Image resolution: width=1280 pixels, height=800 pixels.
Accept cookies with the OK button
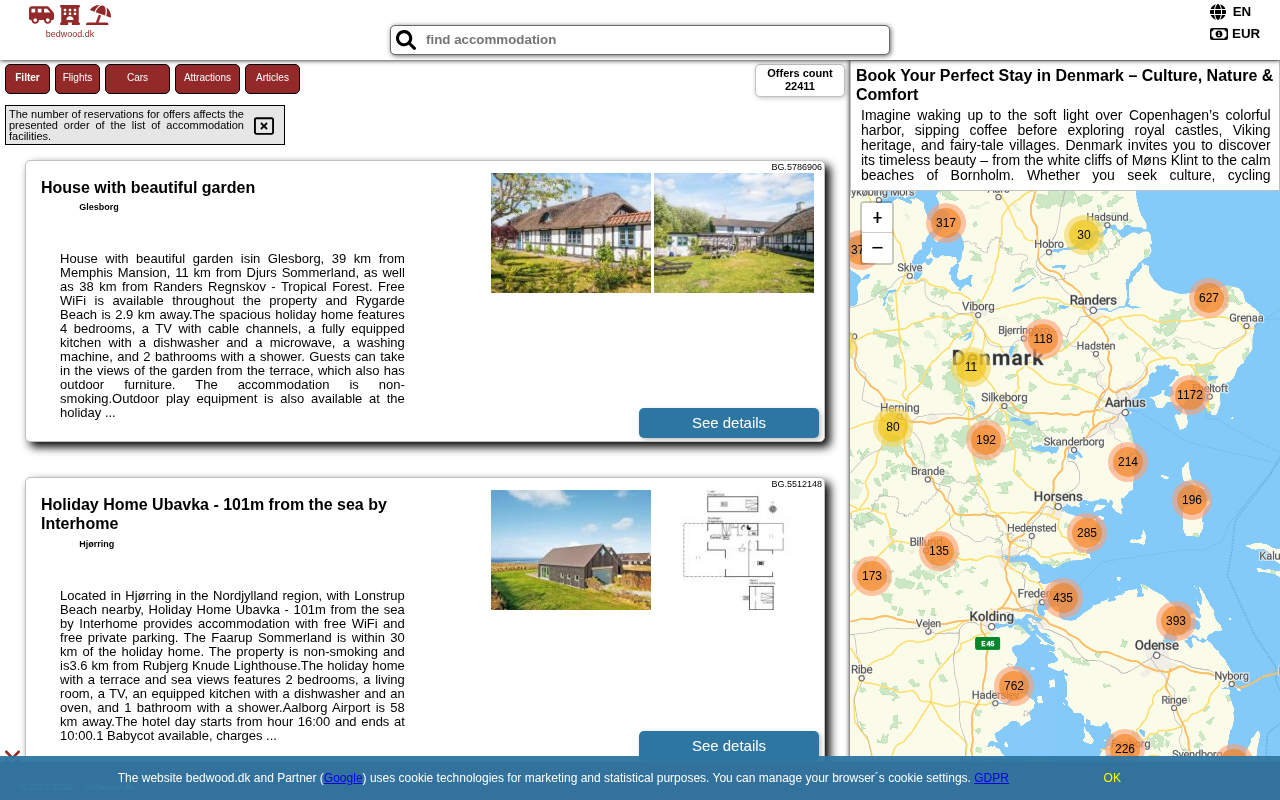click(x=1112, y=778)
